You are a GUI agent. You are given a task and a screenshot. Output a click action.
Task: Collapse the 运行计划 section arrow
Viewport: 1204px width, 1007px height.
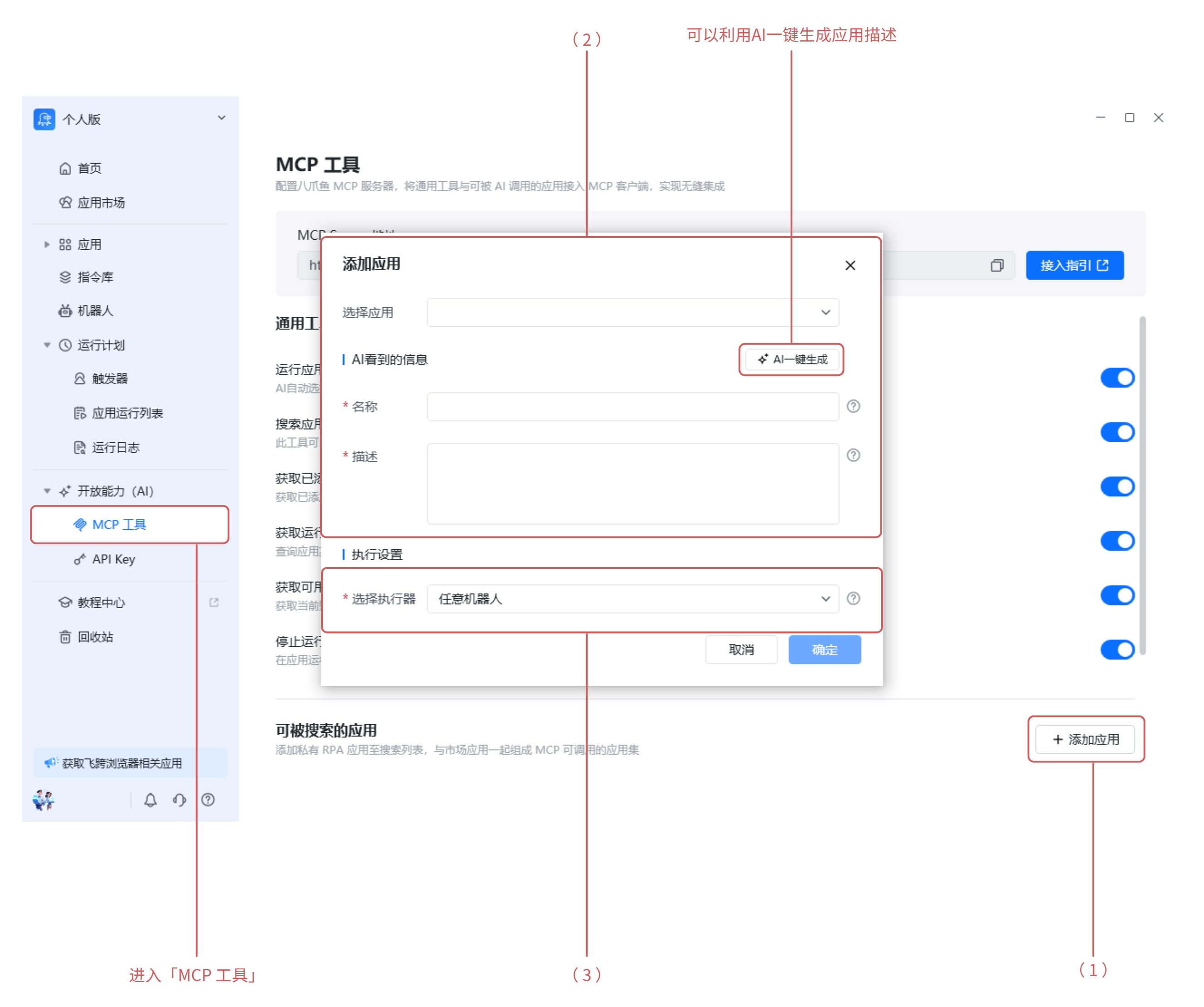pos(47,346)
